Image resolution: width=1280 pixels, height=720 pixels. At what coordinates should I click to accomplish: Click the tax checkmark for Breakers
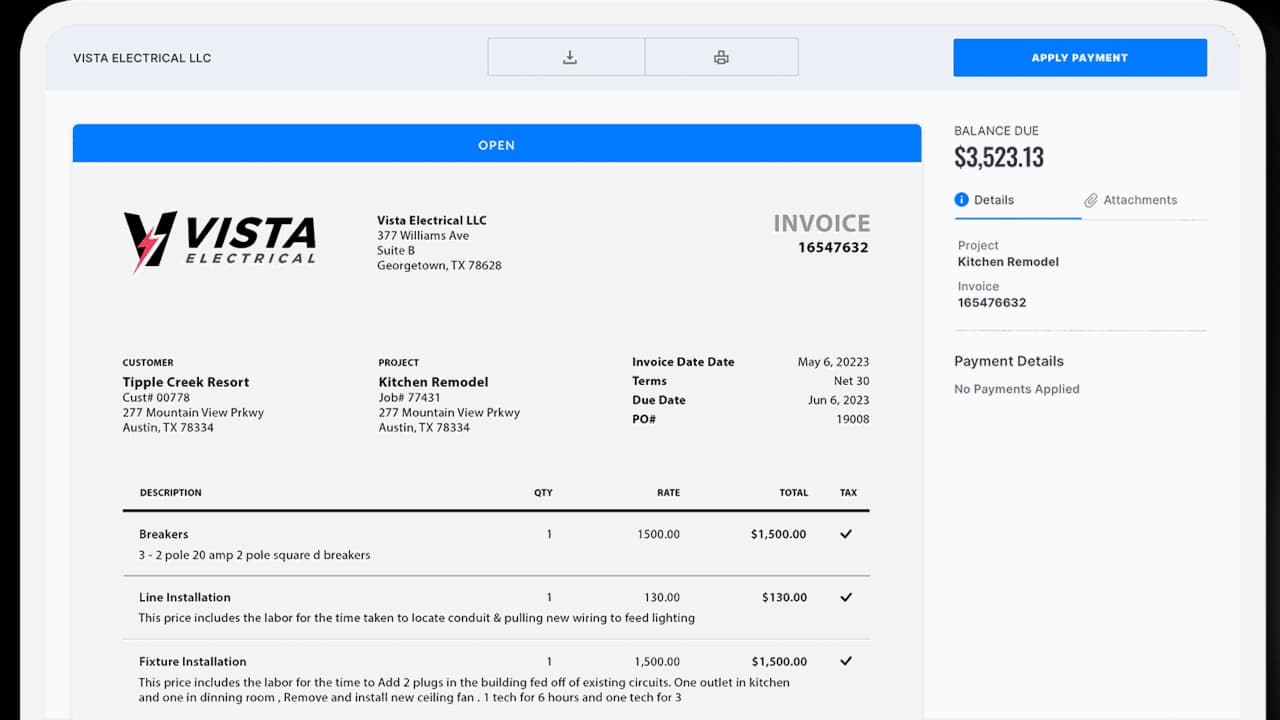[x=846, y=534]
